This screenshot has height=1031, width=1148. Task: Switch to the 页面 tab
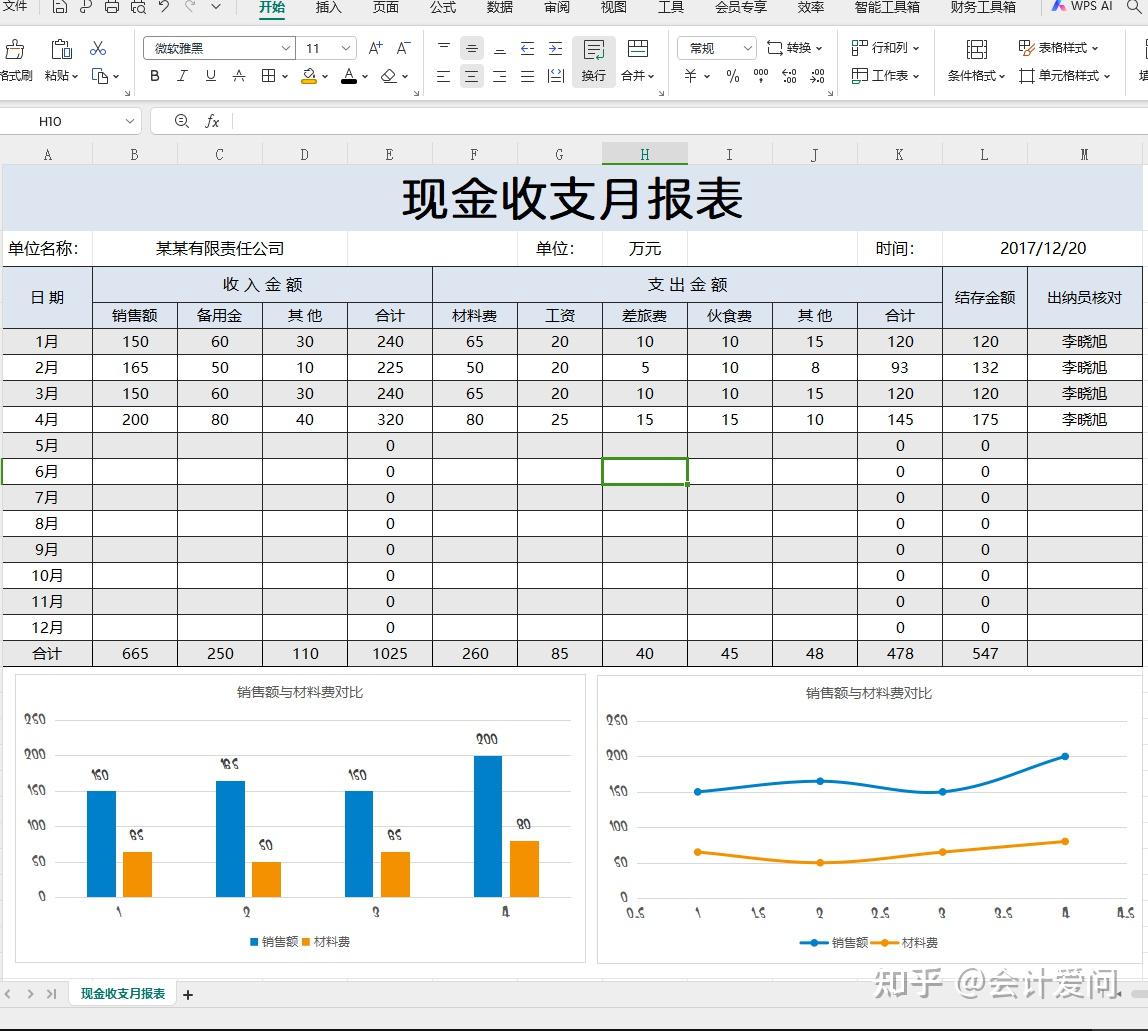tap(386, 7)
